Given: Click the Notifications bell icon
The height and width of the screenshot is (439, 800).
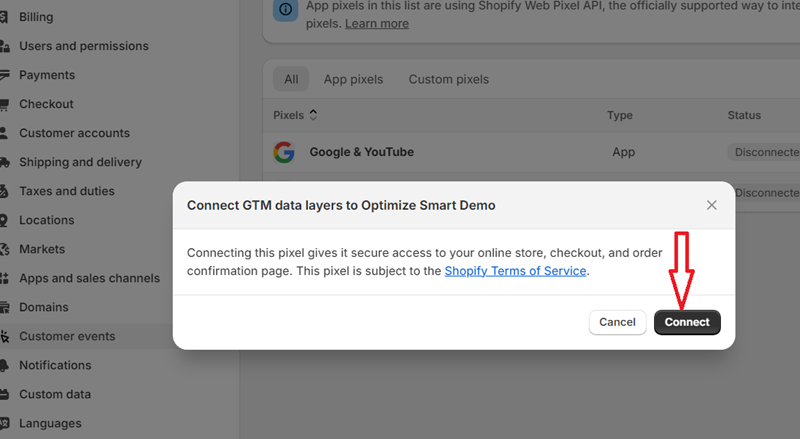Looking at the screenshot, I should pyautogui.click(x=4, y=366).
